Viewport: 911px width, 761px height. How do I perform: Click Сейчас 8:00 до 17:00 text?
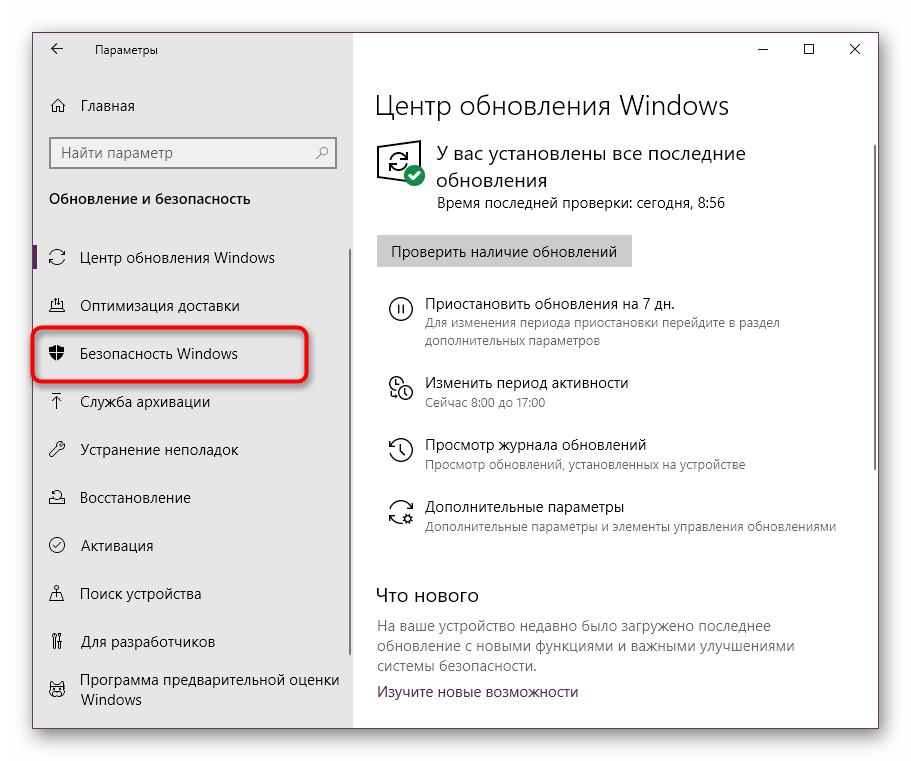[485, 403]
